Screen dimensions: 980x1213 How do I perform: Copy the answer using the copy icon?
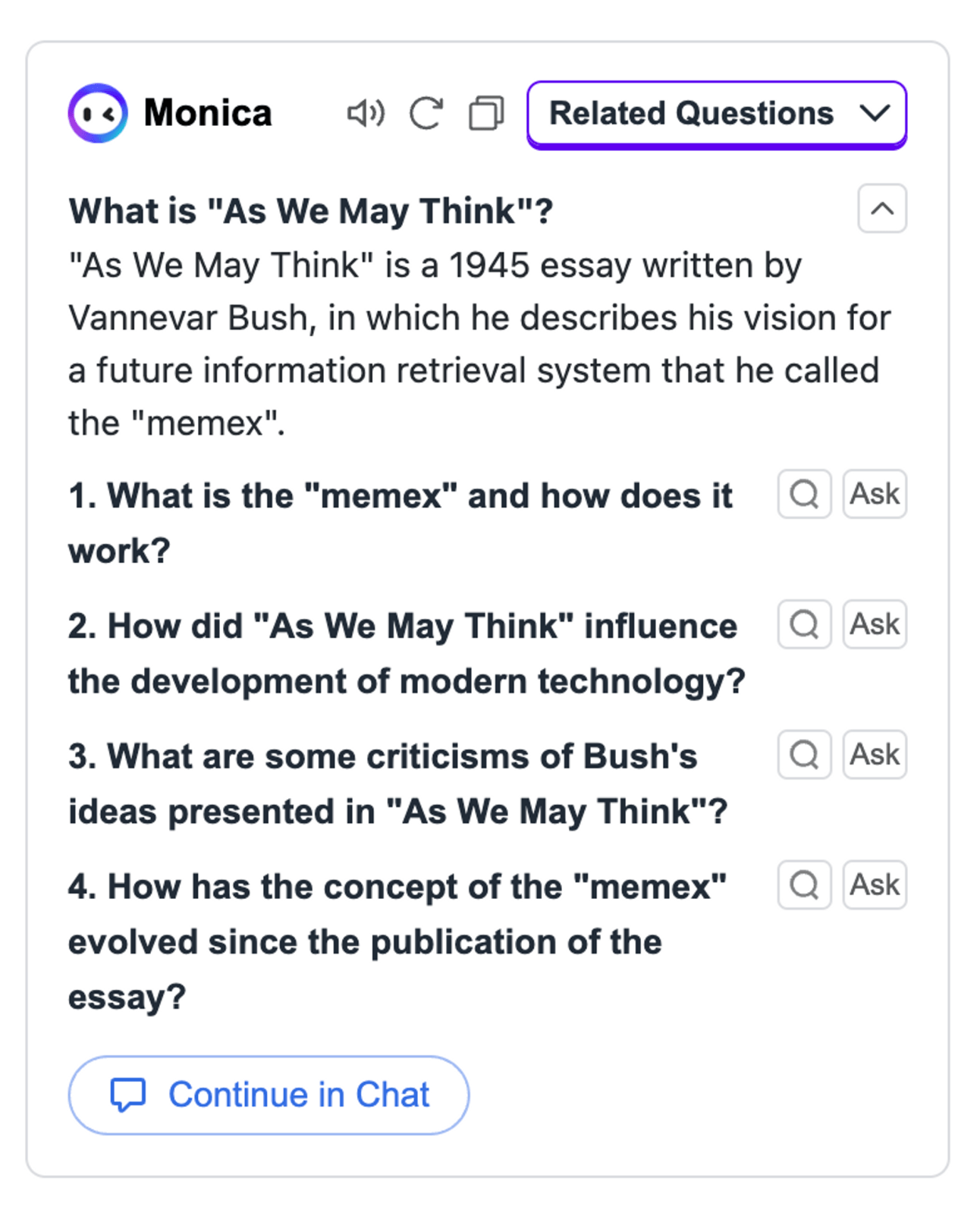484,114
